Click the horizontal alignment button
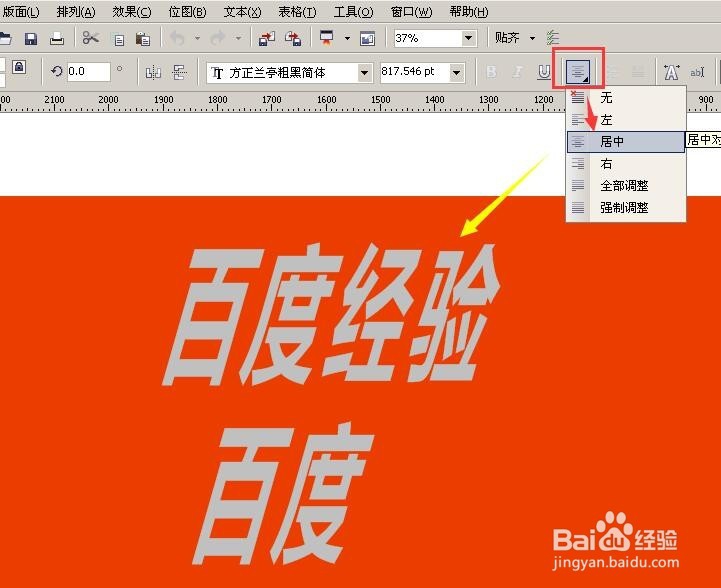The width and height of the screenshot is (721, 588). (578, 72)
